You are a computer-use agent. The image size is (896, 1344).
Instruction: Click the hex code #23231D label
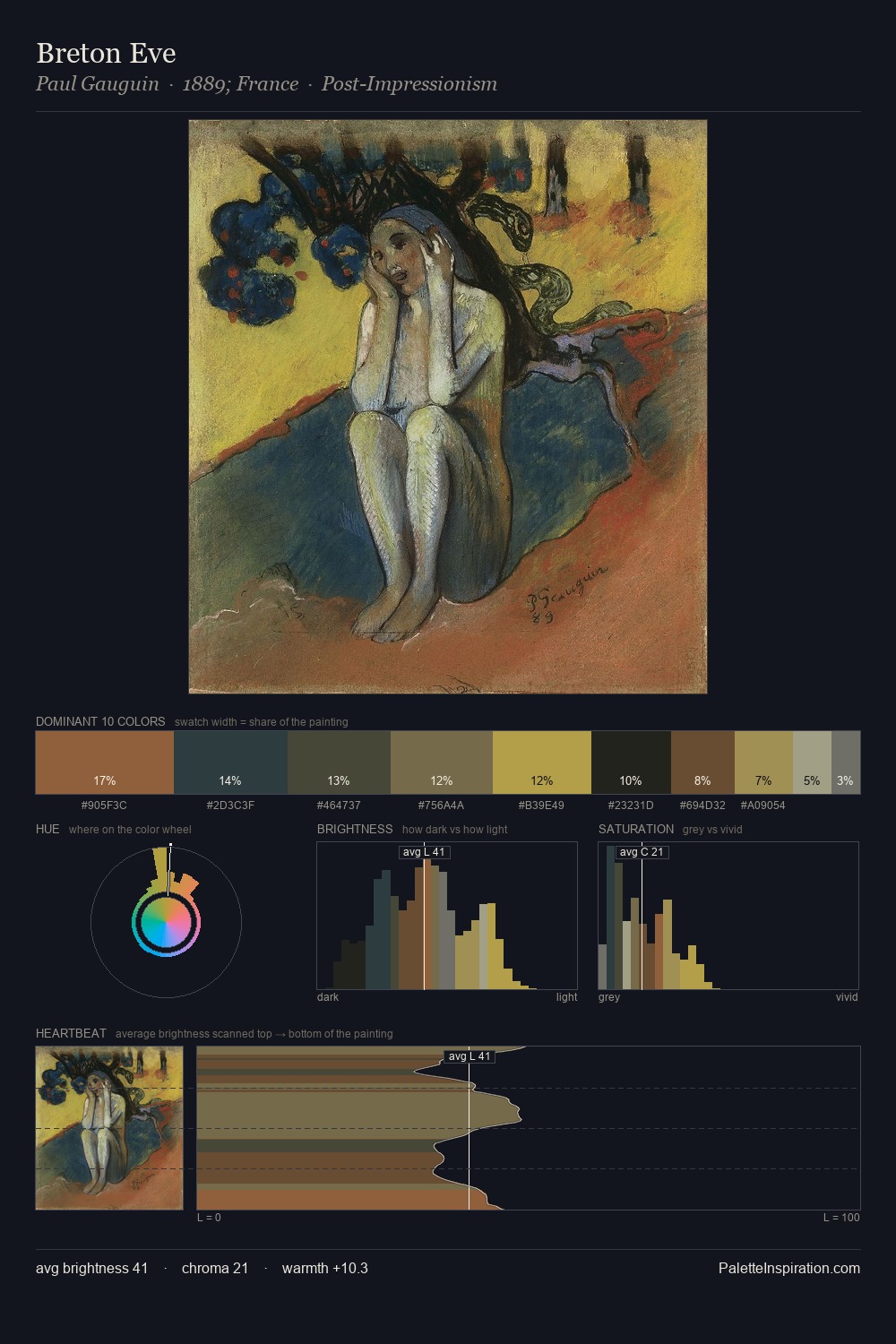631,806
